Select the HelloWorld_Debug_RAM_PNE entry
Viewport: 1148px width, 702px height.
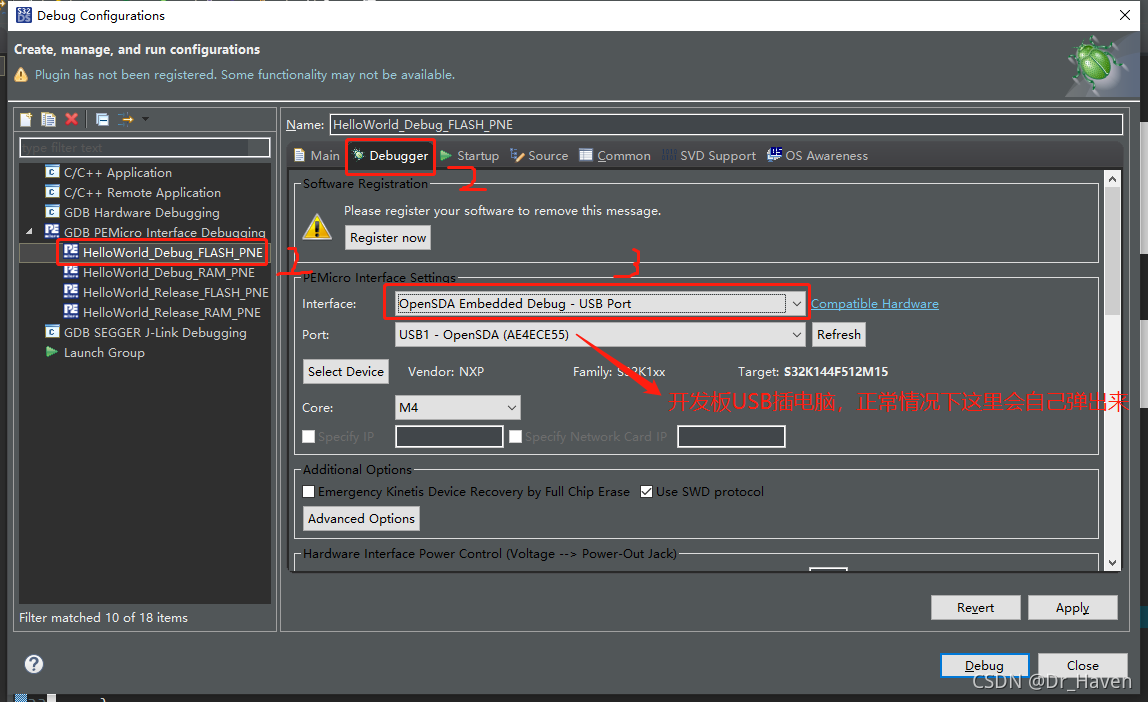[168, 272]
